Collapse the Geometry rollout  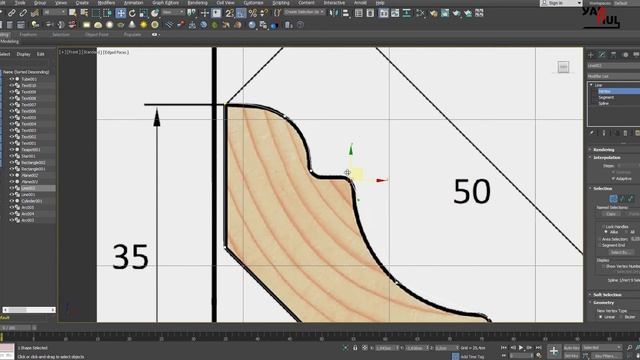603,302
